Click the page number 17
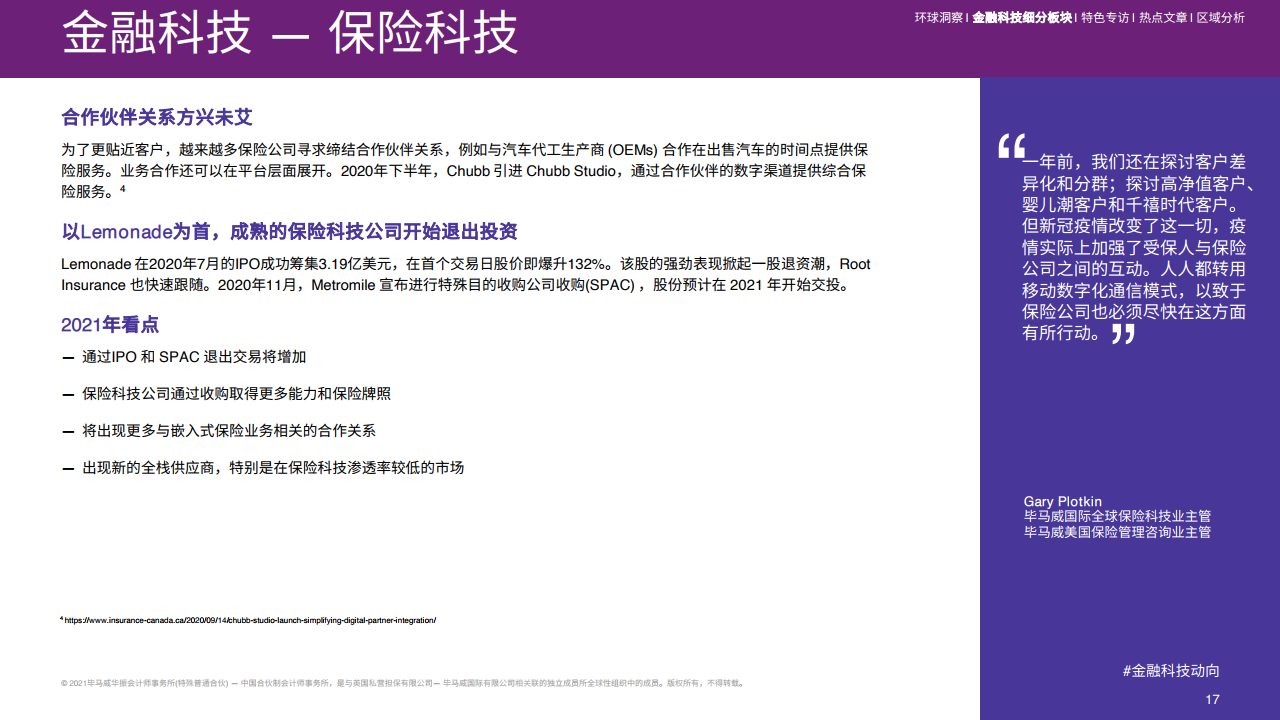 coord(1212,699)
